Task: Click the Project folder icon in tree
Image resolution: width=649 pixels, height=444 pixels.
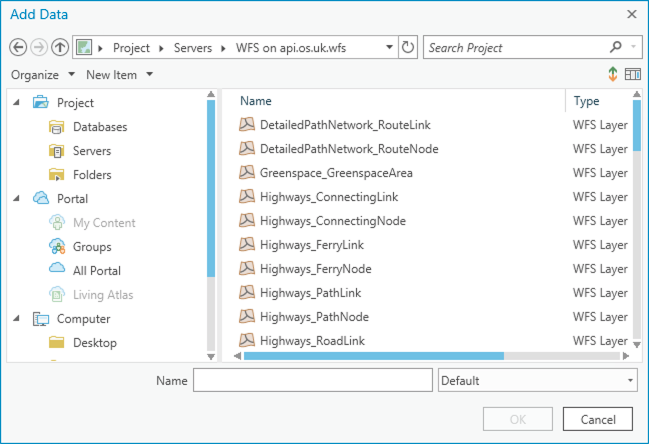Action: click(41, 102)
